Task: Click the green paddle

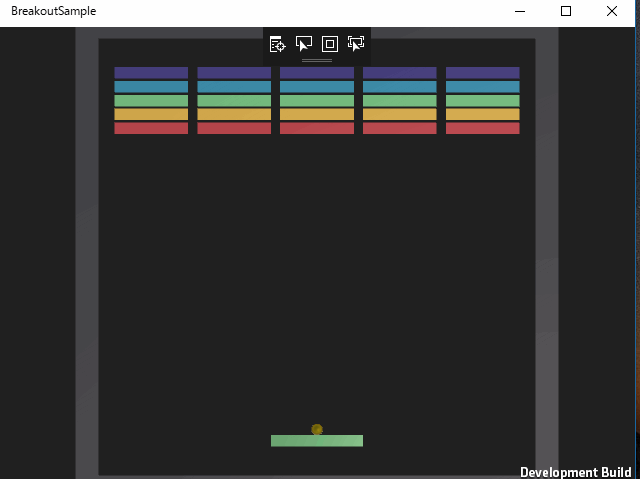Action: tap(317, 441)
